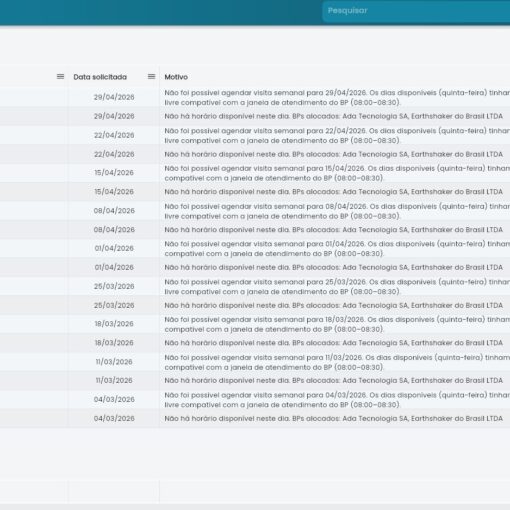This screenshot has width=510, height=510.
Task: Select motivo 'visita semanal para 01/04/2026'
Action: click(x=337, y=249)
